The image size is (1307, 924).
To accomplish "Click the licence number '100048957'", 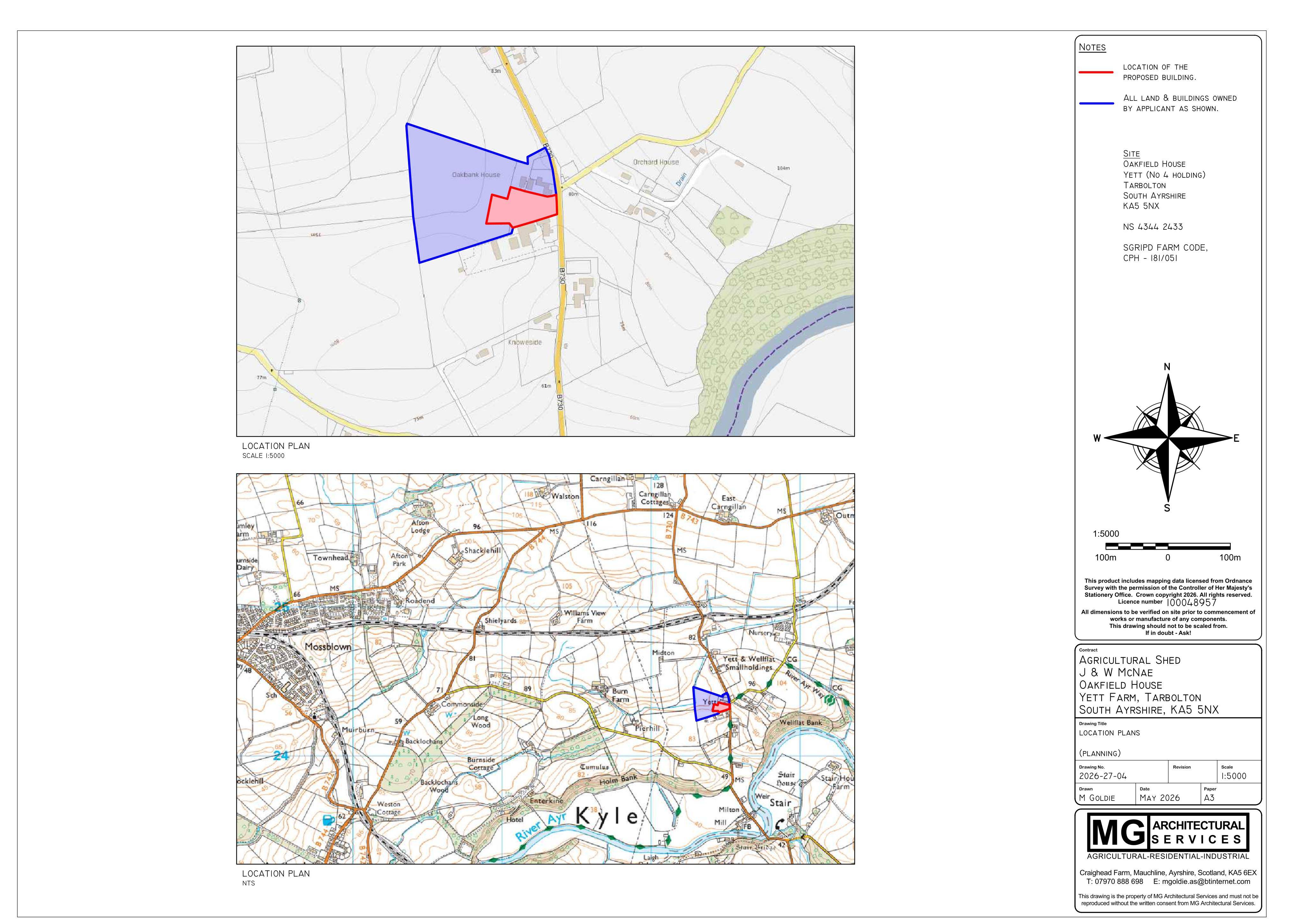I will coord(1191,602).
